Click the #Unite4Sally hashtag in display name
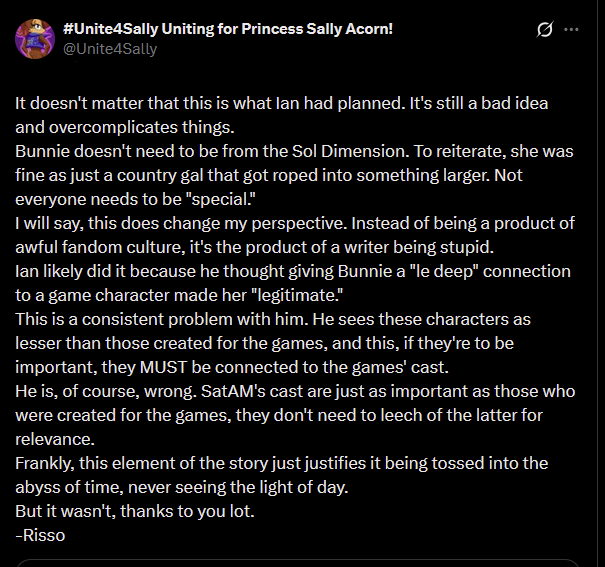The height and width of the screenshot is (567, 605). point(111,29)
